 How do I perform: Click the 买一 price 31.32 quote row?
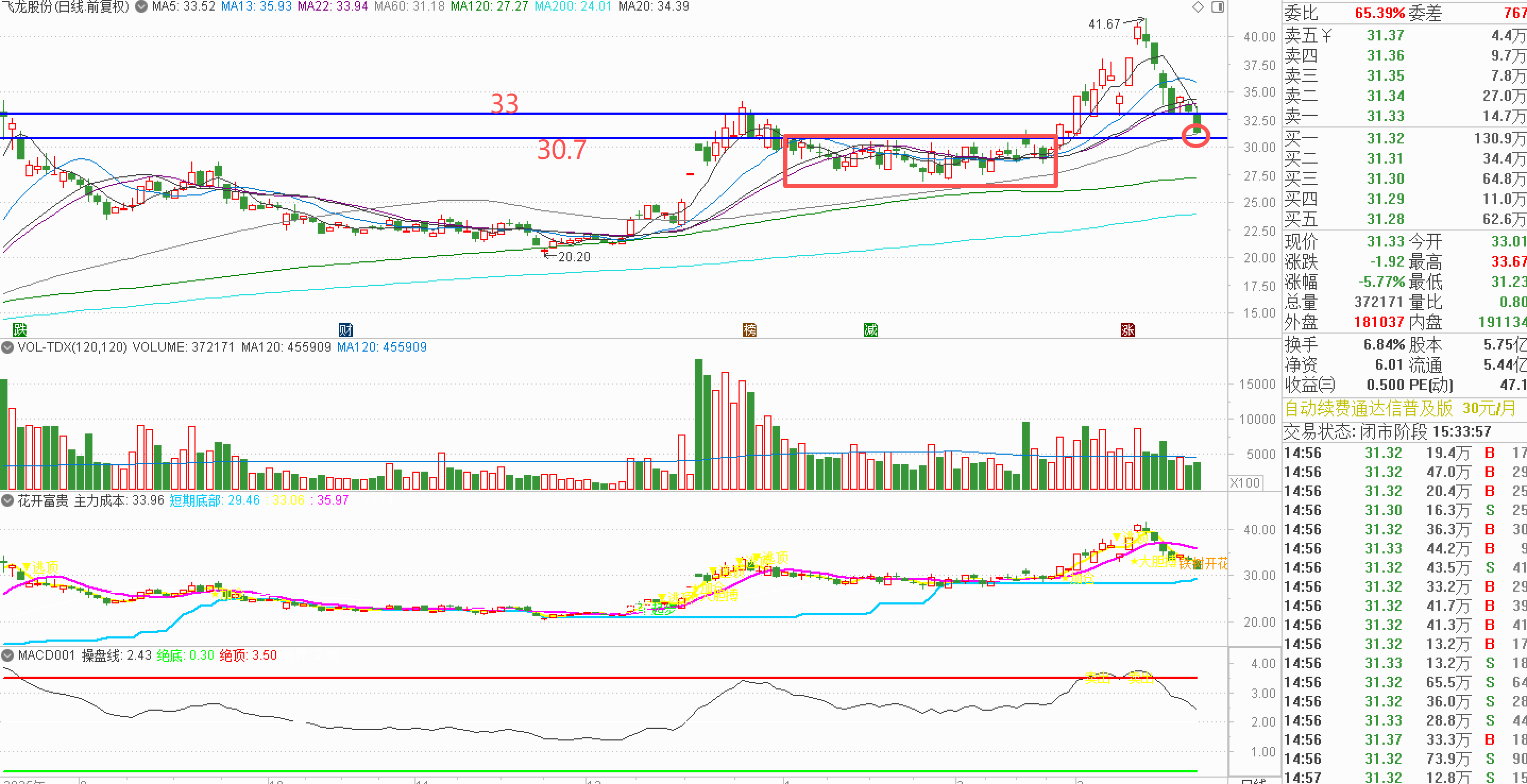click(x=1385, y=138)
